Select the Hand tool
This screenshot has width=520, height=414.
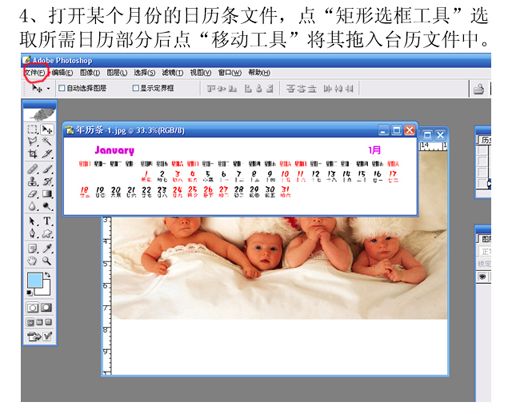pyautogui.click(x=33, y=261)
